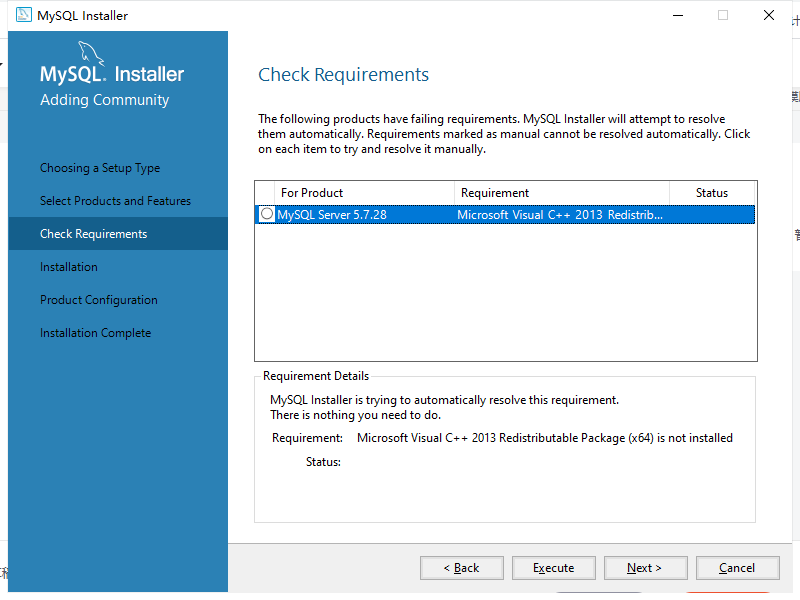Viewport: 800px width, 600px height.
Task: Click the 'Status' column header
Action: coord(711,192)
